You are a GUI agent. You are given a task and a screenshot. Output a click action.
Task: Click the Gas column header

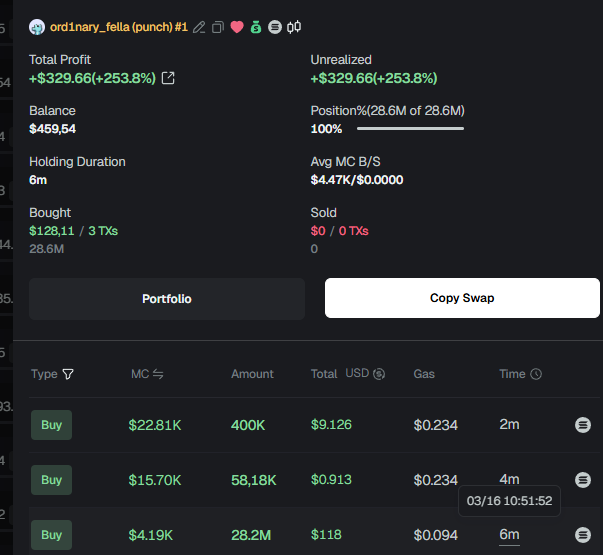click(424, 374)
